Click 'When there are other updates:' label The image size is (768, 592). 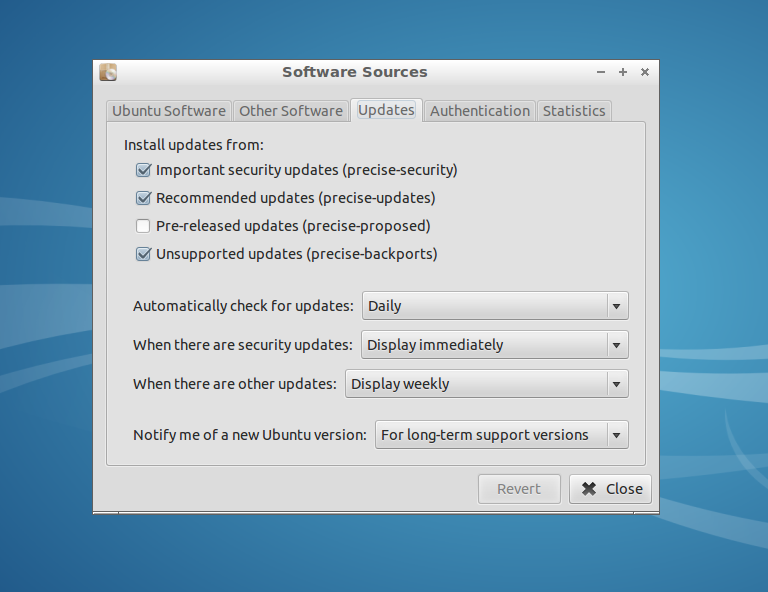click(235, 384)
